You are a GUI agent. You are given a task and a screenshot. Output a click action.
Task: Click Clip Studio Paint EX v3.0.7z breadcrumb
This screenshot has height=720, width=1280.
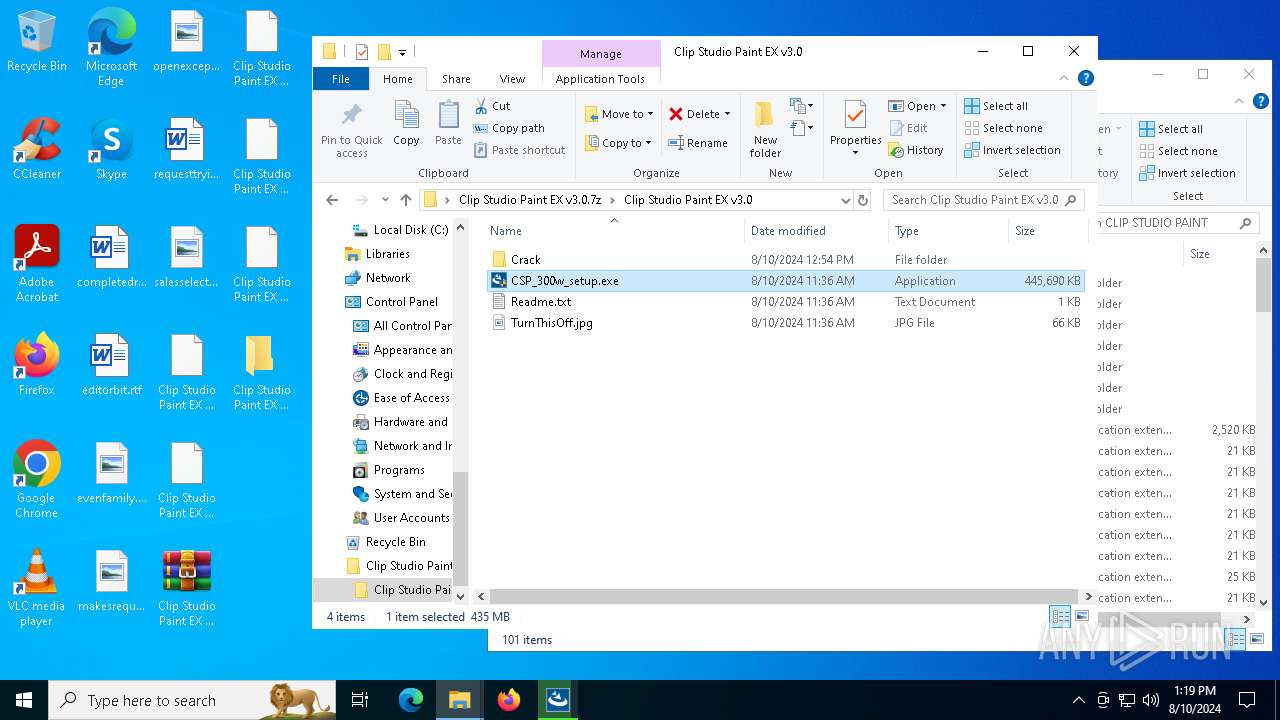click(529, 200)
